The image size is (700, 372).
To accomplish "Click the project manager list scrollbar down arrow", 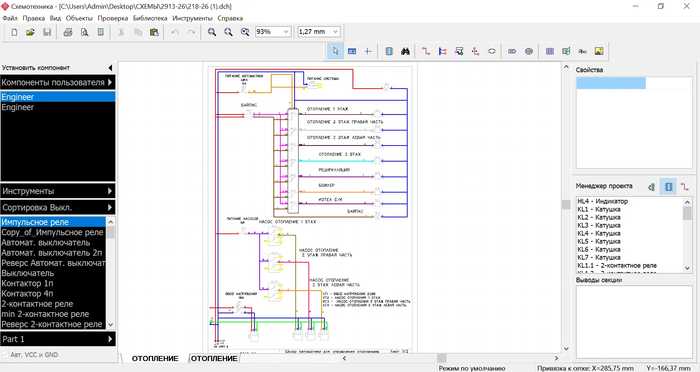I will pyautogui.click(x=688, y=268).
